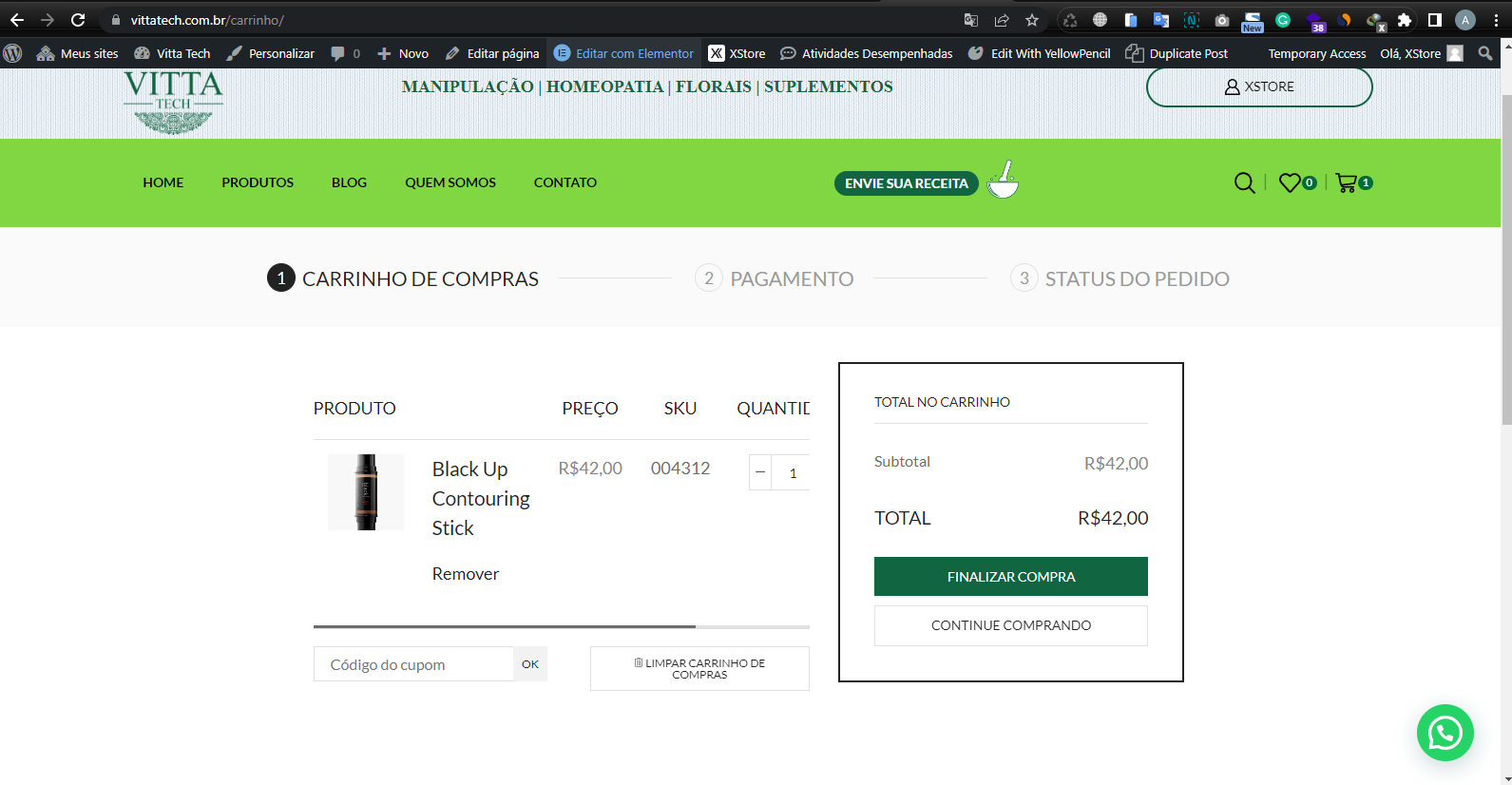Open the globe extension icon
Image resolution: width=1512 pixels, height=785 pixels.
point(1101,20)
